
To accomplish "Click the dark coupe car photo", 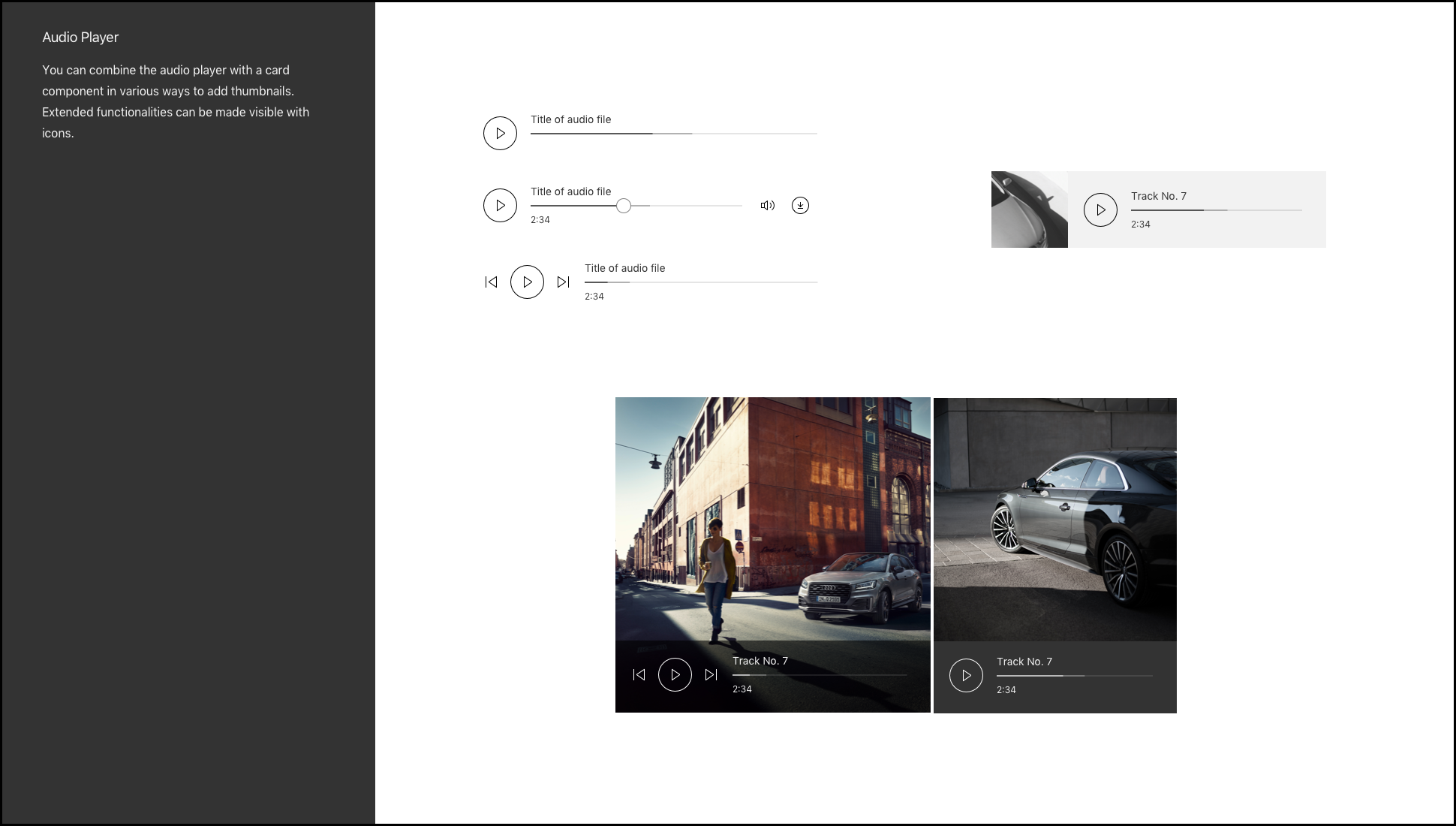I will click(x=1054, y=520).
